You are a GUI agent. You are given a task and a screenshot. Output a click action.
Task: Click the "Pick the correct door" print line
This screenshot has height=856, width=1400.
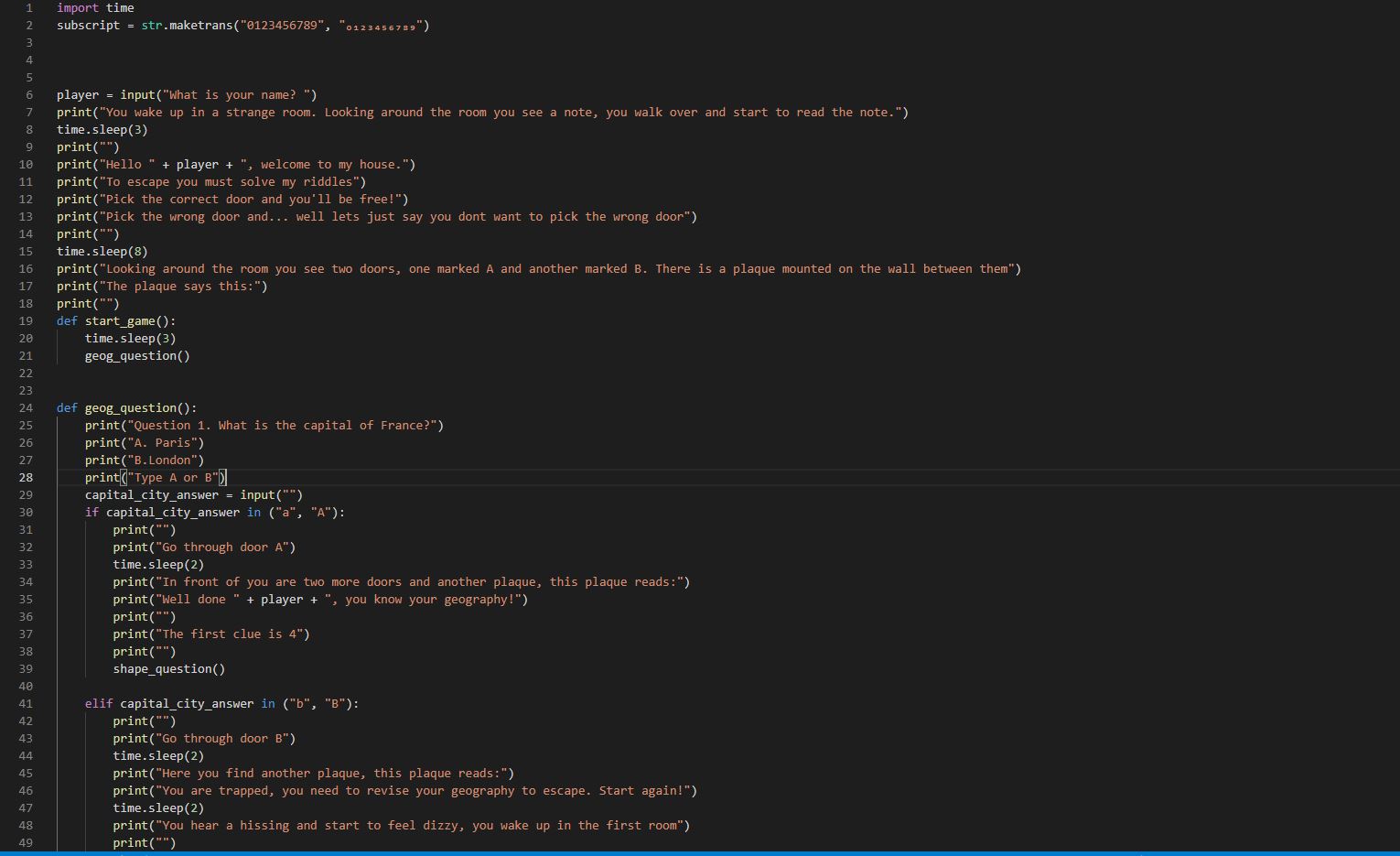[x=232, y=200]
